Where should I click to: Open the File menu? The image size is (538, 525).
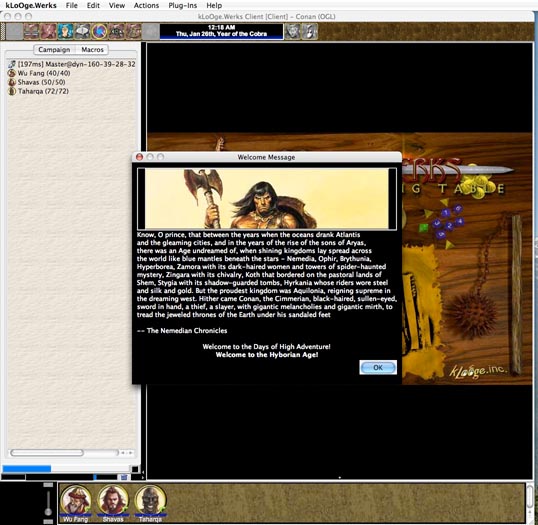72,5
